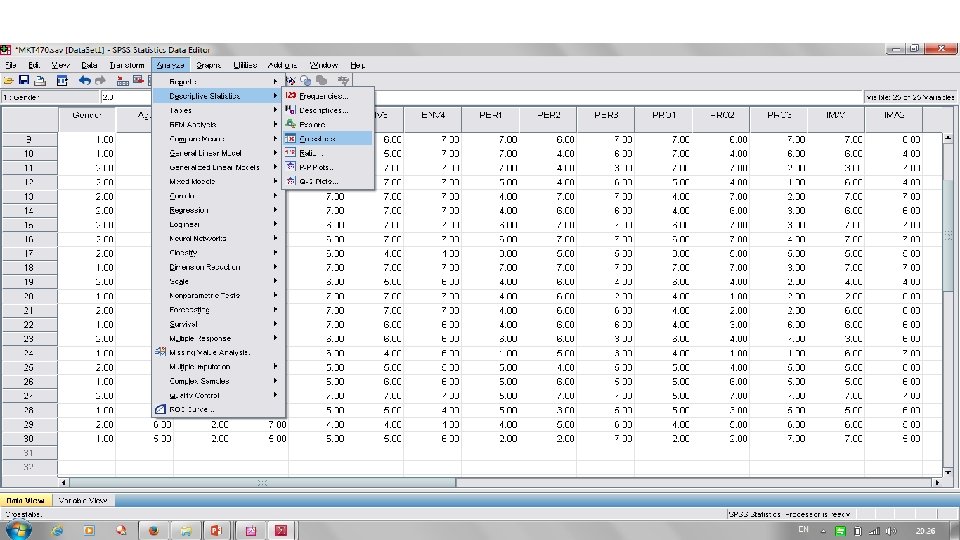The height and width of the screenshot is (540, 960).
Task: Click the P-P Plots item icon
Action: [291, 167]
